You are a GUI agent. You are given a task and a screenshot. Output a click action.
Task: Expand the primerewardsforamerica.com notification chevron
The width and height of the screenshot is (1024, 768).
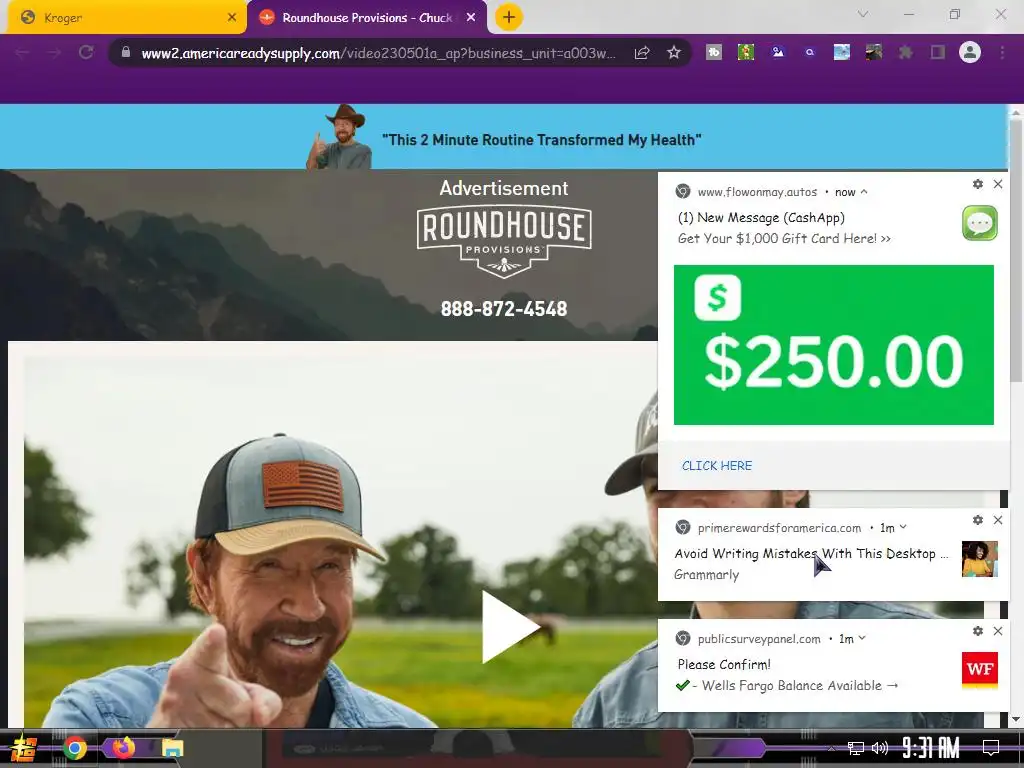903,526
